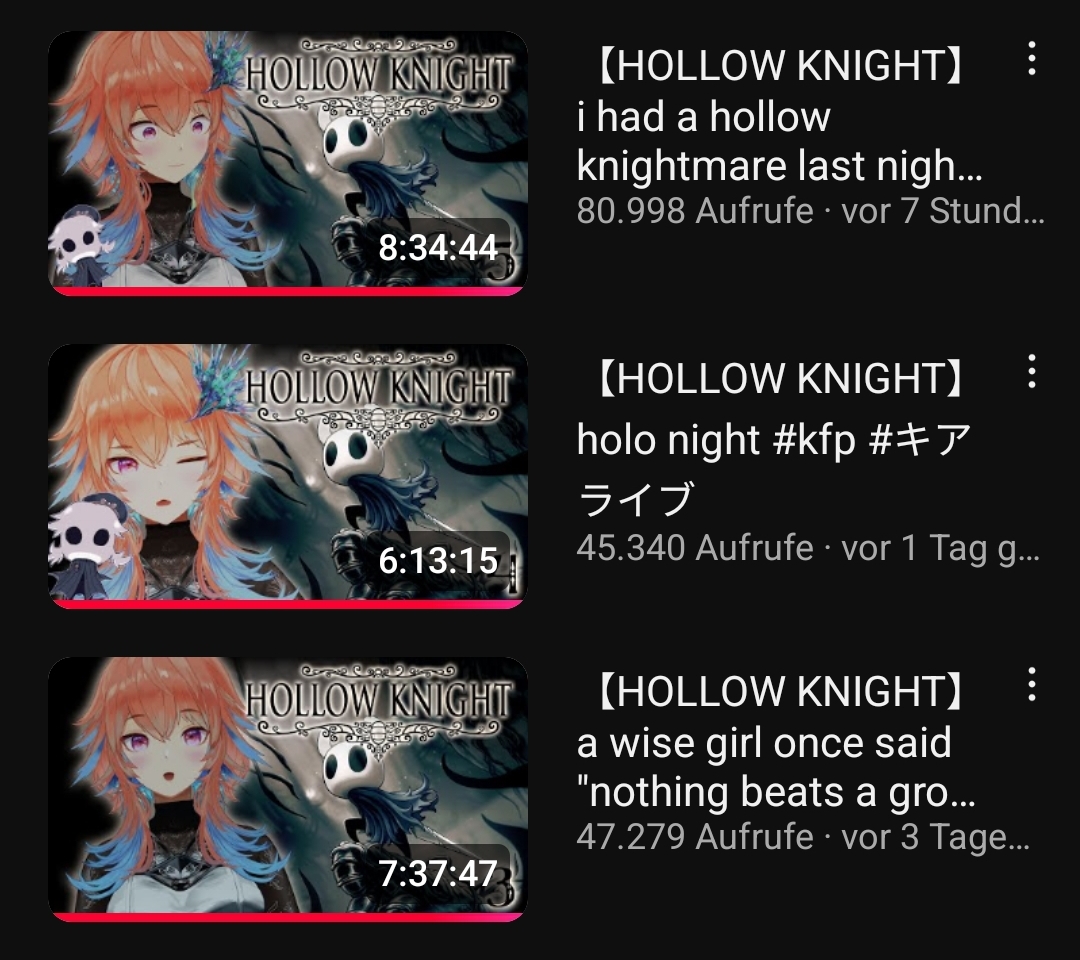Viewport: 1080px width, 960px height.
Task: Click the 47.279 Aufrufe metadata line
Action: click(803, 837)
